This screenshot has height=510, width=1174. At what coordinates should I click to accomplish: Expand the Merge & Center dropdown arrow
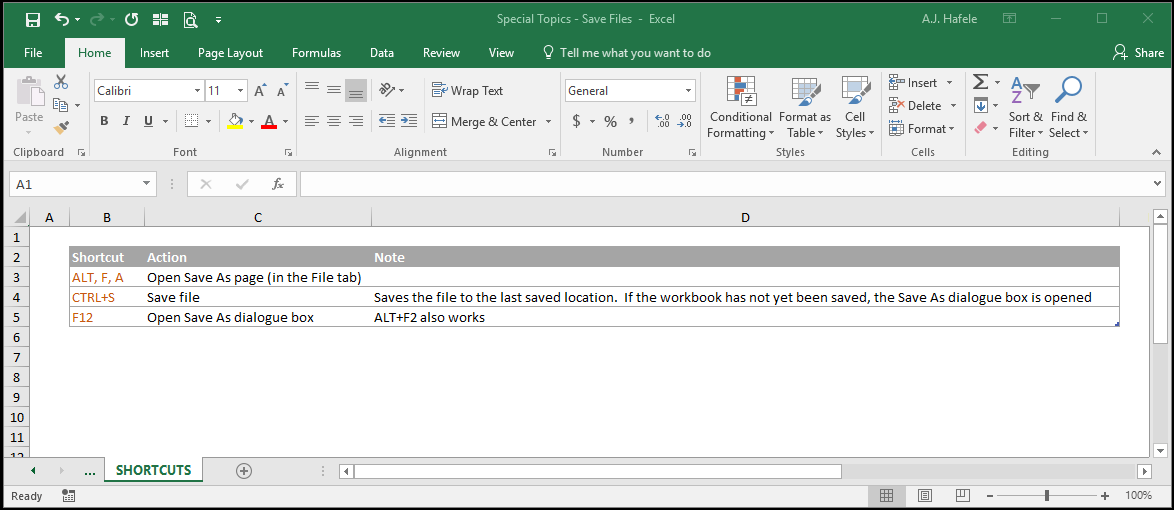[548, 121]
